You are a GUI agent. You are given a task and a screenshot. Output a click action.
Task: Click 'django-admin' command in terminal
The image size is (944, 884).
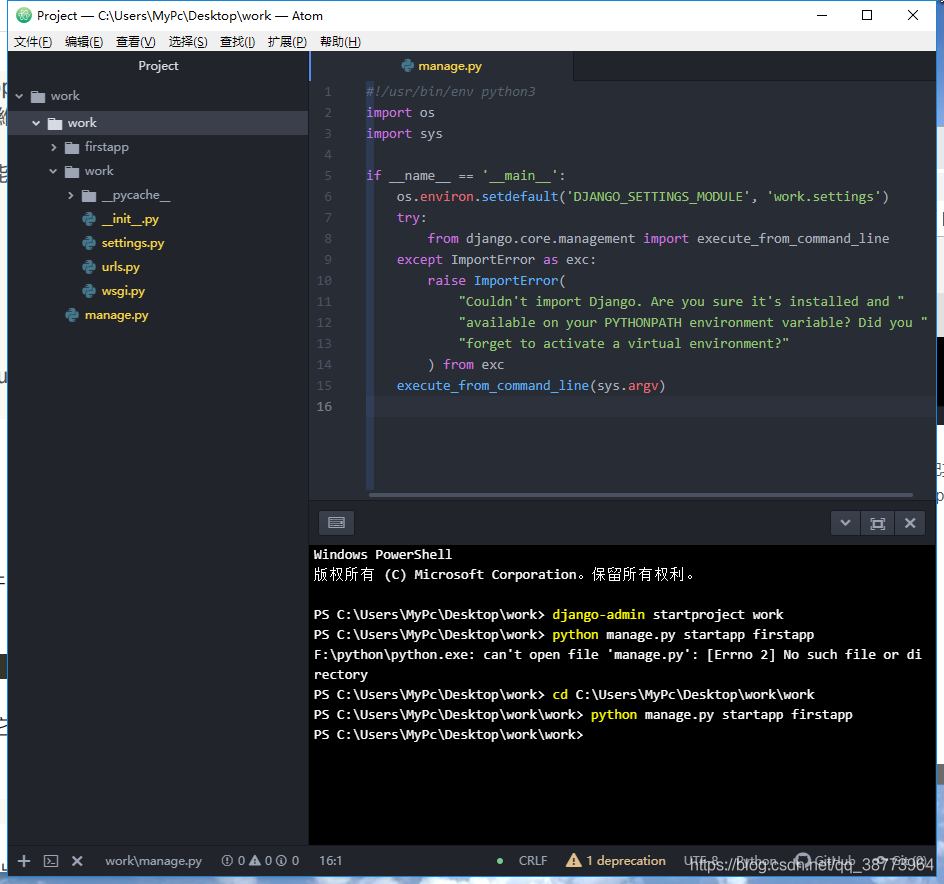click(598, 615)
